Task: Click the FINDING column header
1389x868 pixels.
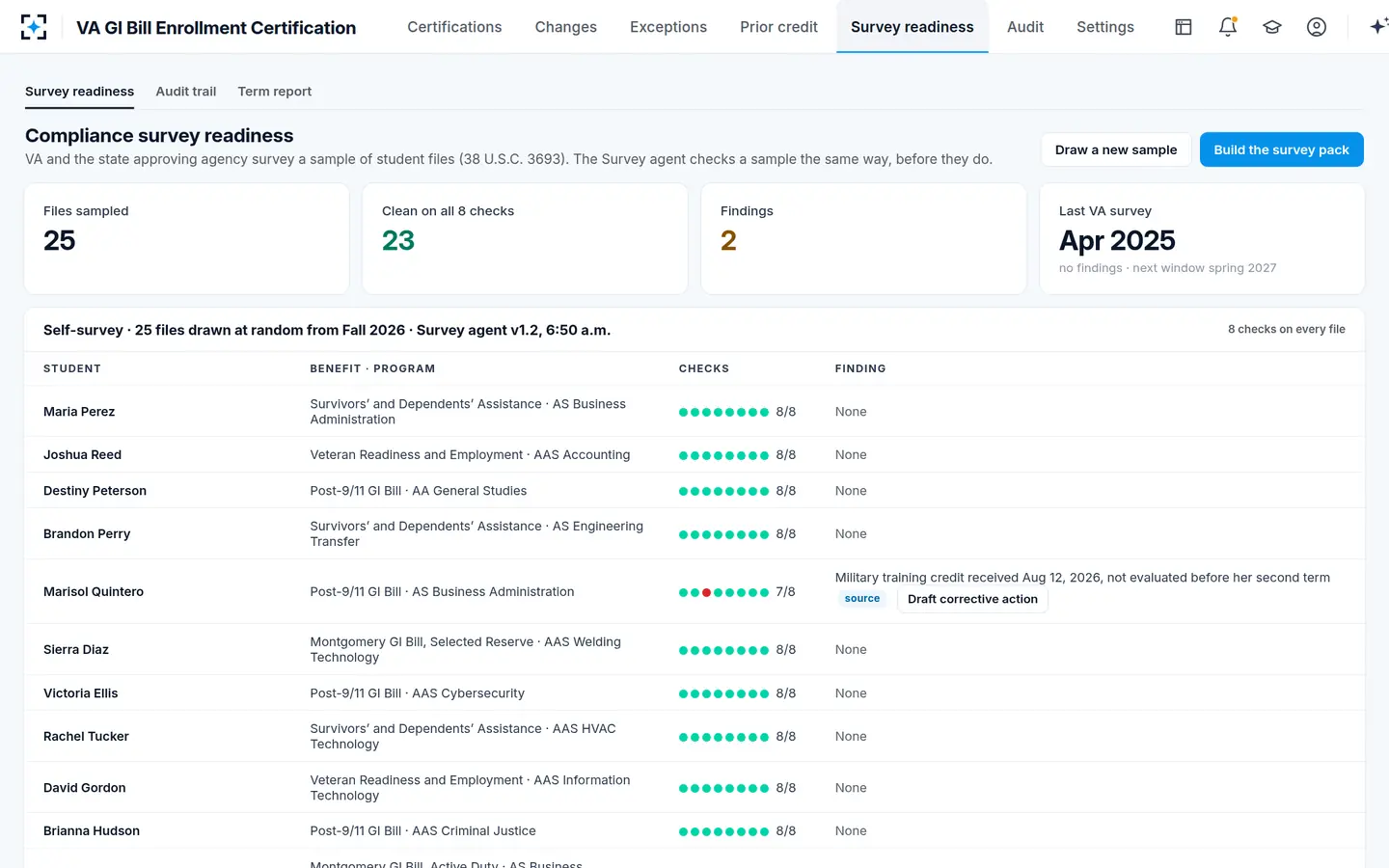Action: click(860, 368)
